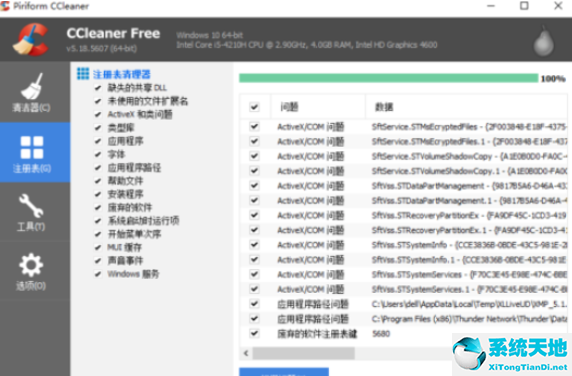Click the CCleaner Free title text
Image resolution: width=572 pixels, height=376 pixels.
click(113, 34)
